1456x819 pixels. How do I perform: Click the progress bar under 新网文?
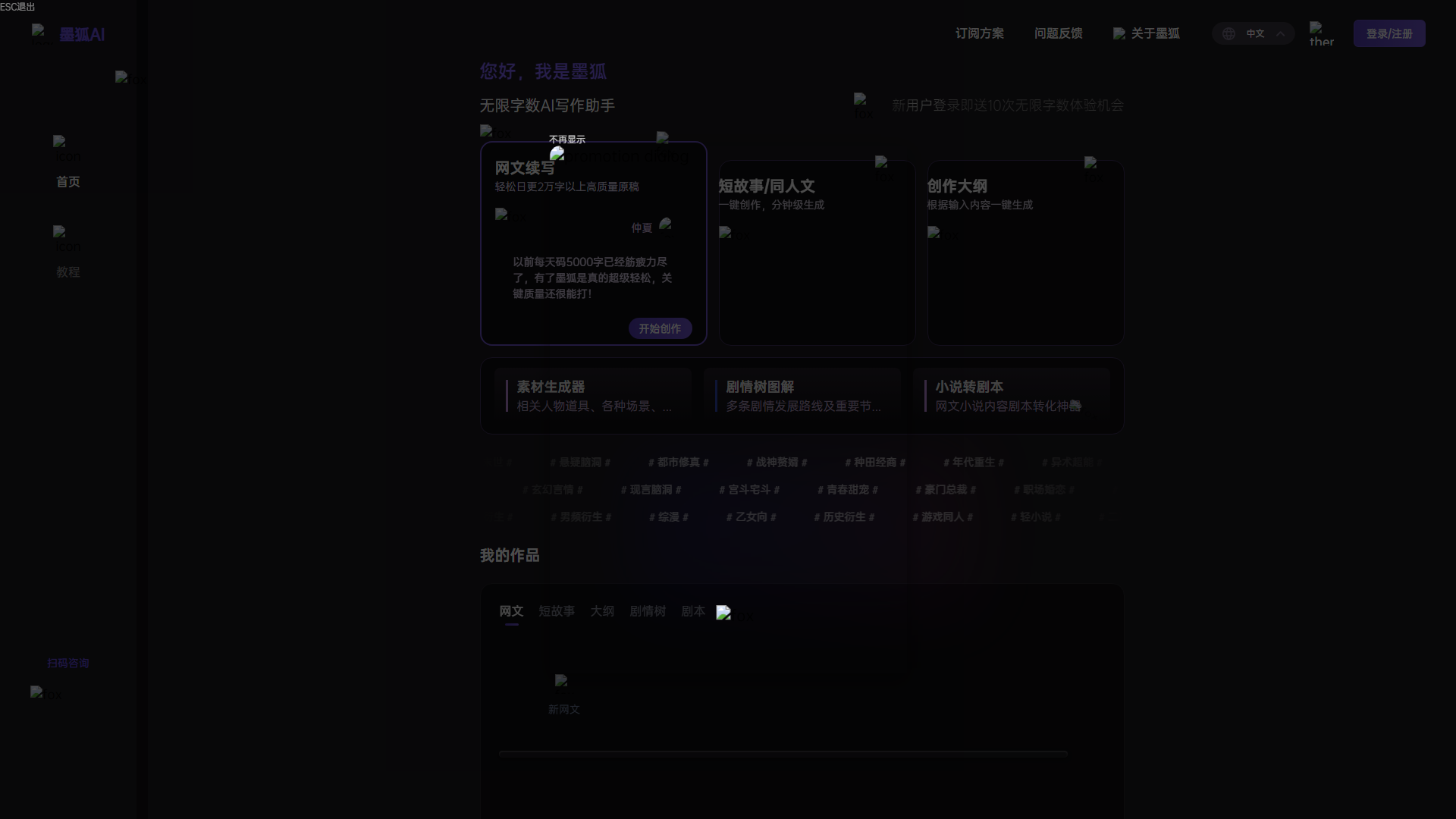pos(782,754)
